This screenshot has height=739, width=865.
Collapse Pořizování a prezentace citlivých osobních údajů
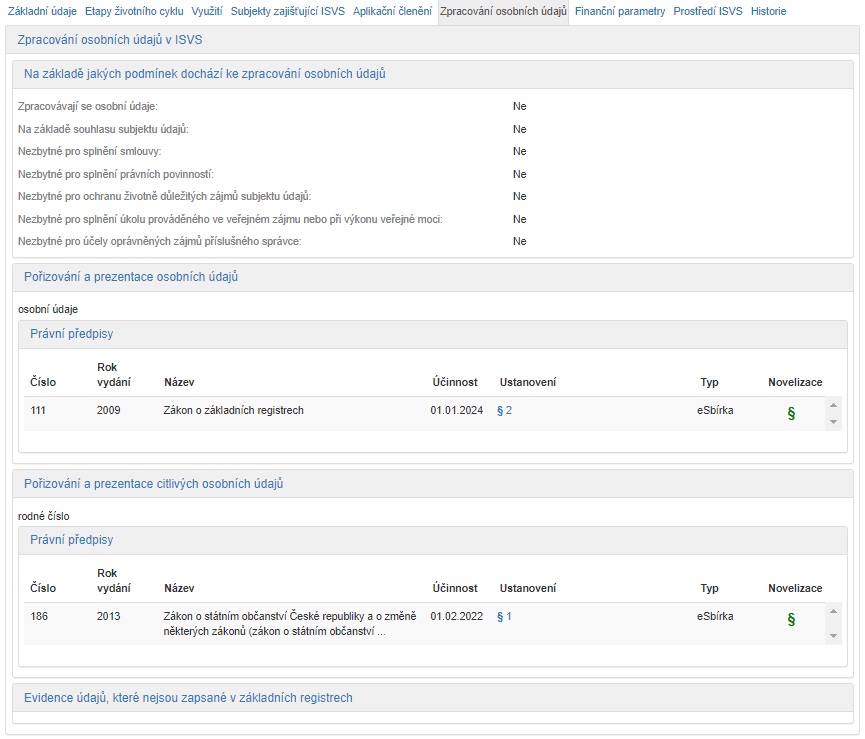pos(154,483)
